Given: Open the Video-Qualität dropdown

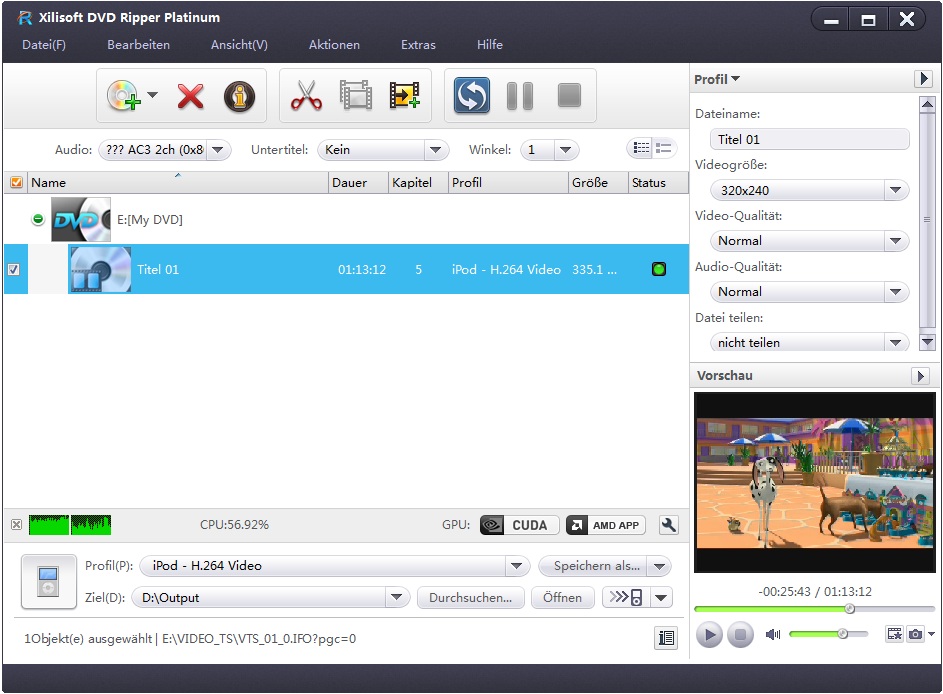Looking at the screenshot, I should click(x=895, y=241).
